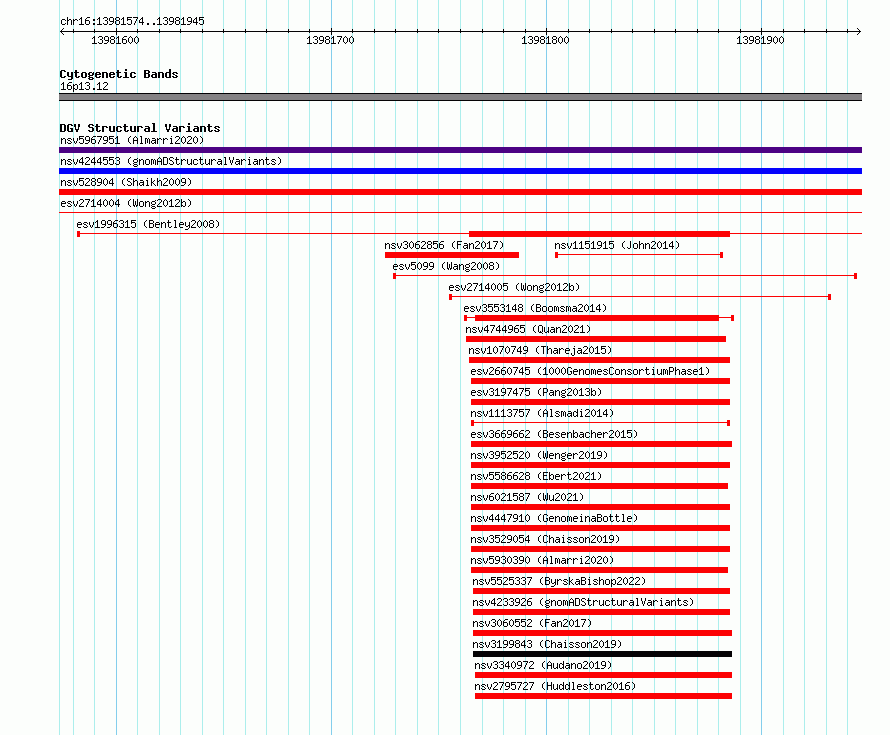Open variant nsv4233926 (gnomADStructuralVariants)
The height and width of the screenshot is (735, 890).
(x=583, y=602)
